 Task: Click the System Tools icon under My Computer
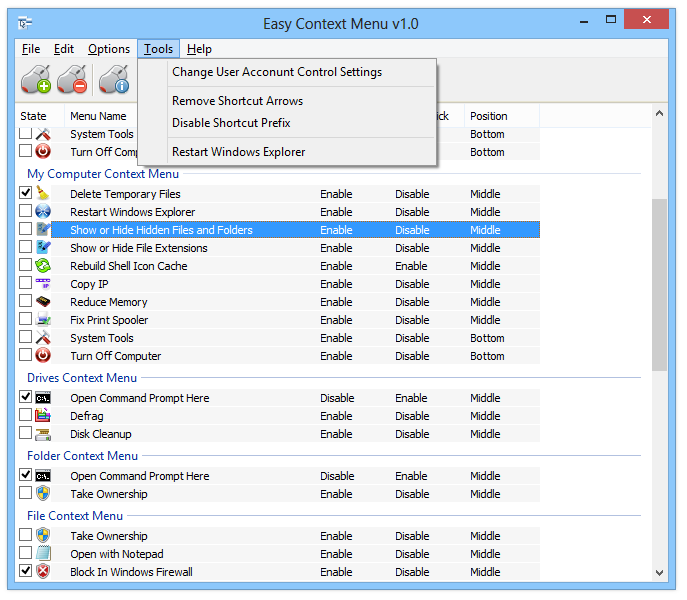[x=43, y=337]
